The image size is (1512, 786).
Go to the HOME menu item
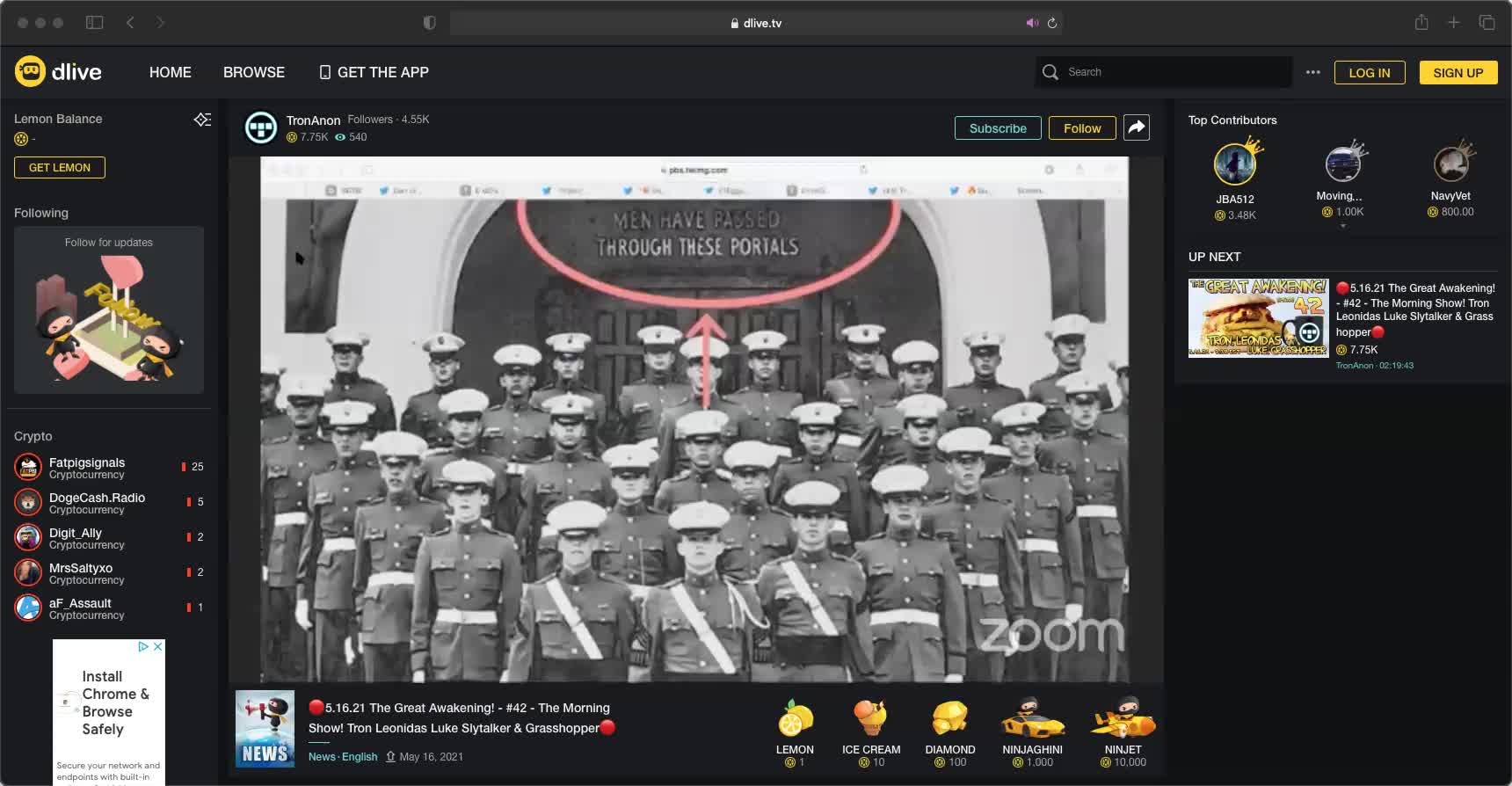(170, 72)
